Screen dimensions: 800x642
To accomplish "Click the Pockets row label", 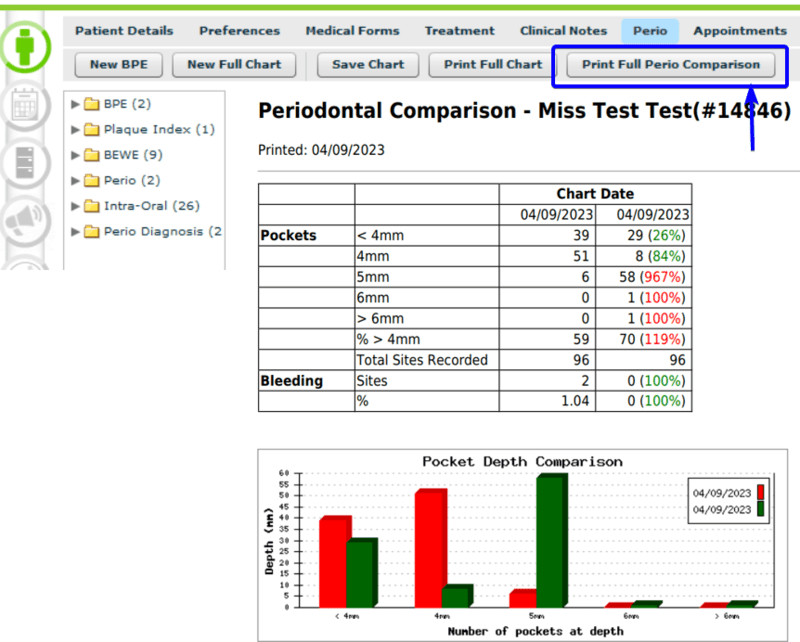I will pos(288,235).
